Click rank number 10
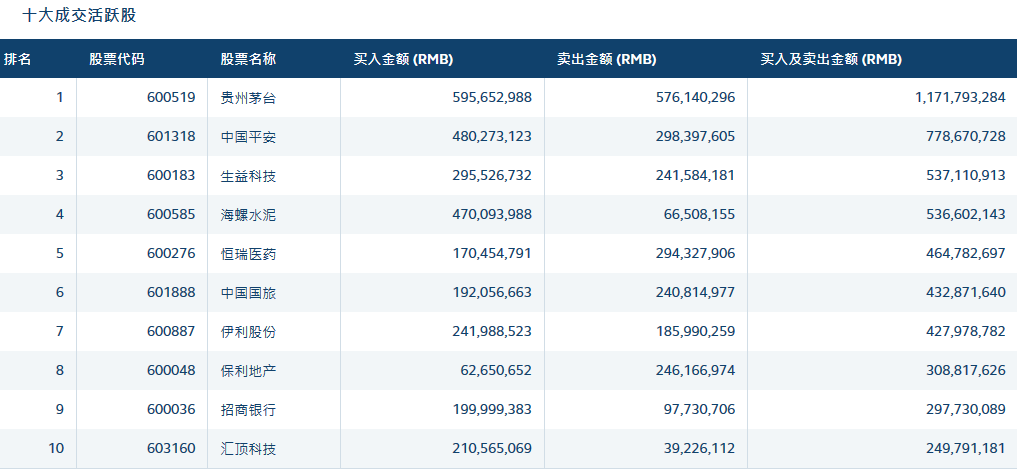This screenshot has width=1017, height=469. pos(56,448)
